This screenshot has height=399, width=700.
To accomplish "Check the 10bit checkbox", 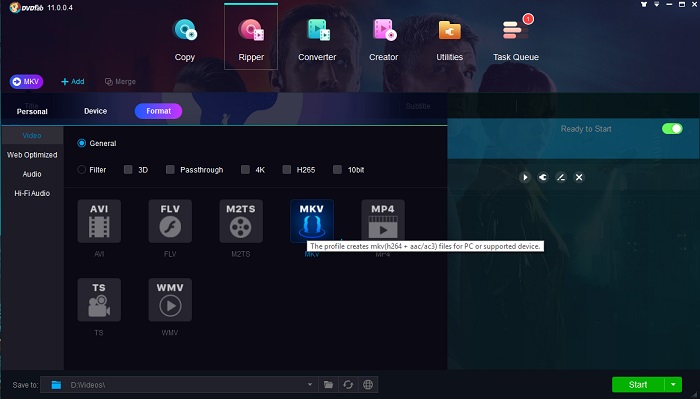I will tap(338, 170).
